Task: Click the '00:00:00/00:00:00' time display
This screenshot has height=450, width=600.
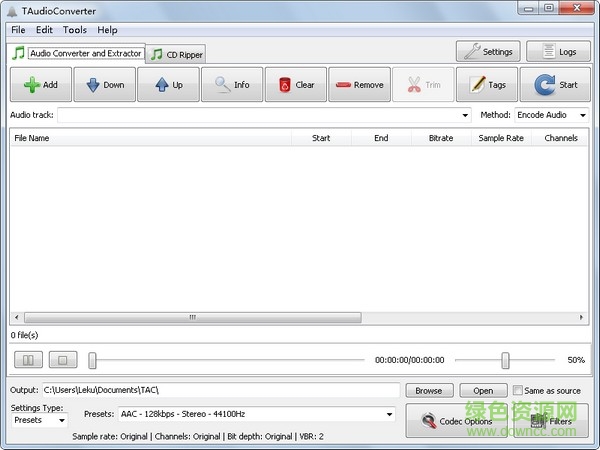Action: click(409, 360)
